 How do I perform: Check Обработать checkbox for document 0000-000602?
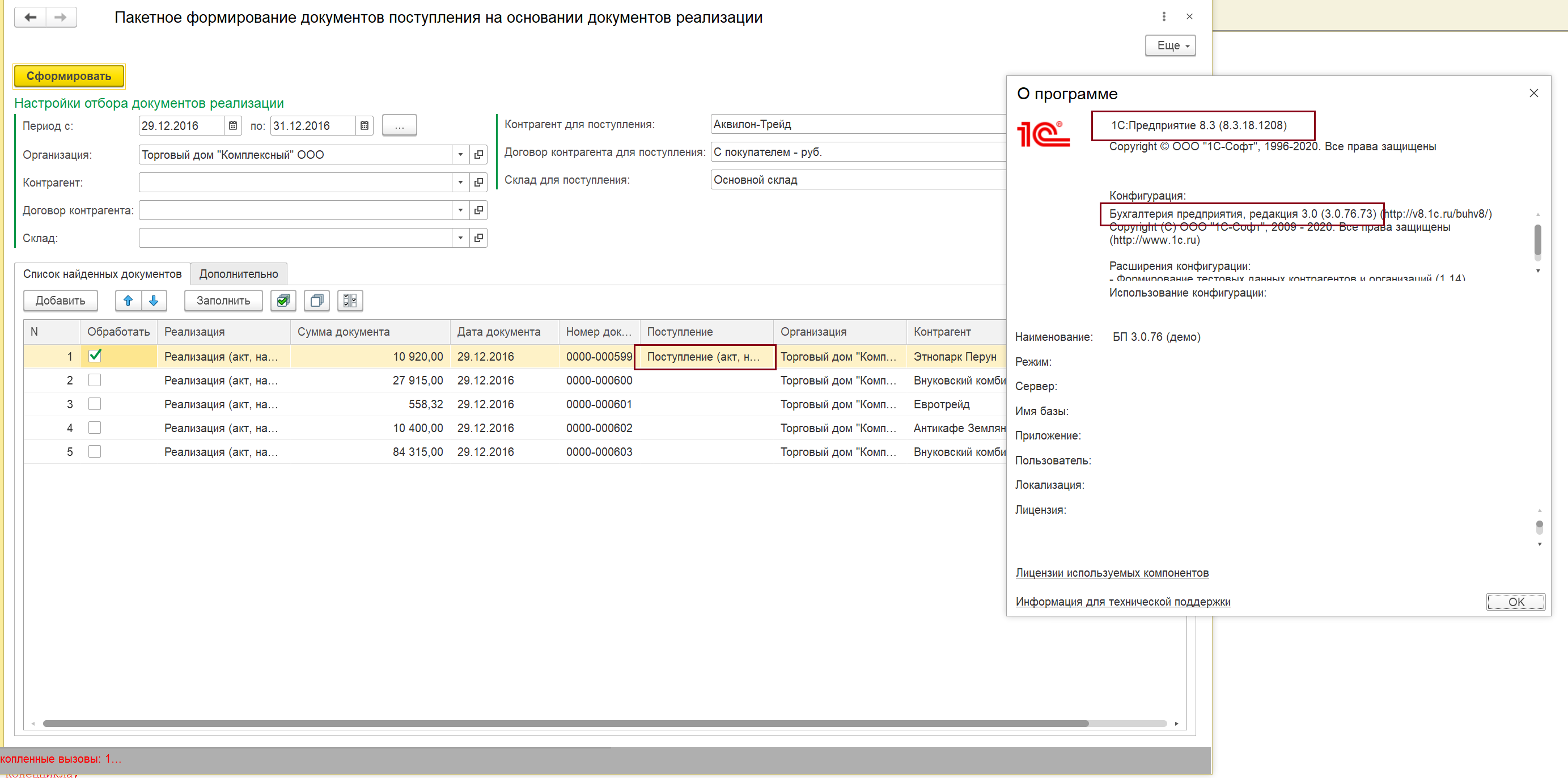[x=94, y=428]
